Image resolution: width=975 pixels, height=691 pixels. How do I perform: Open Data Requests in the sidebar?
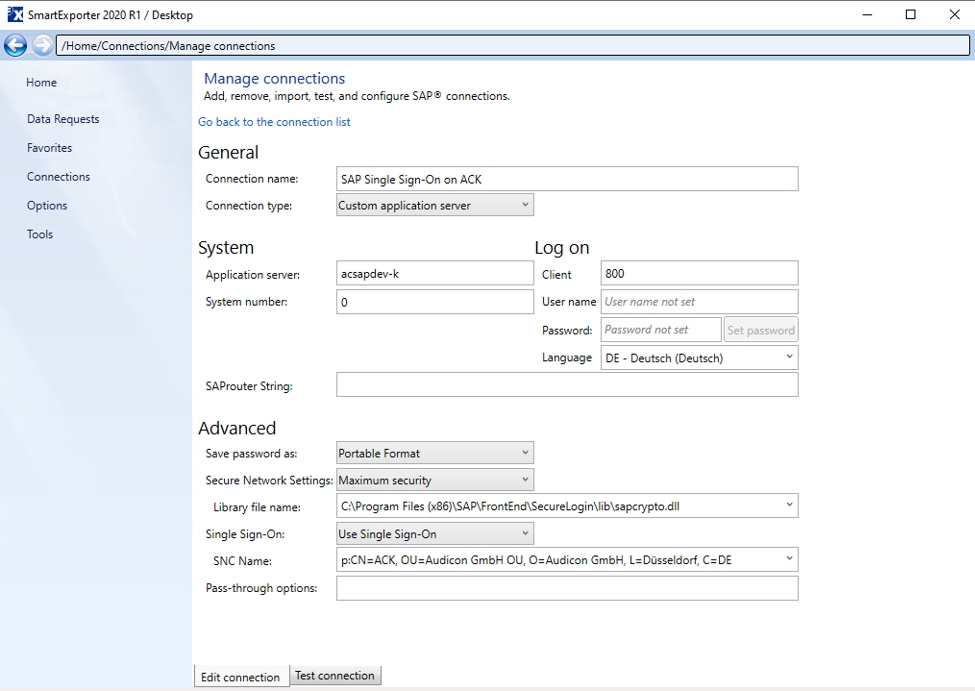click(63, 119)
